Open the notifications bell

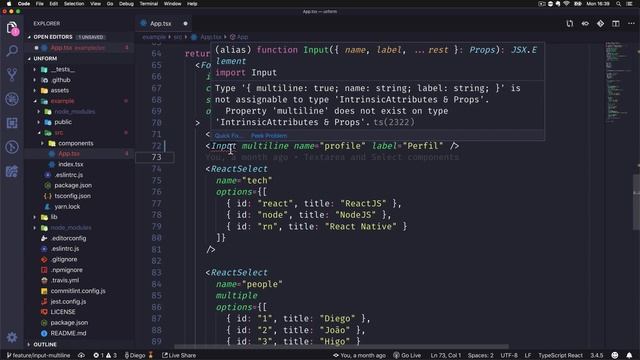[629, 356]
